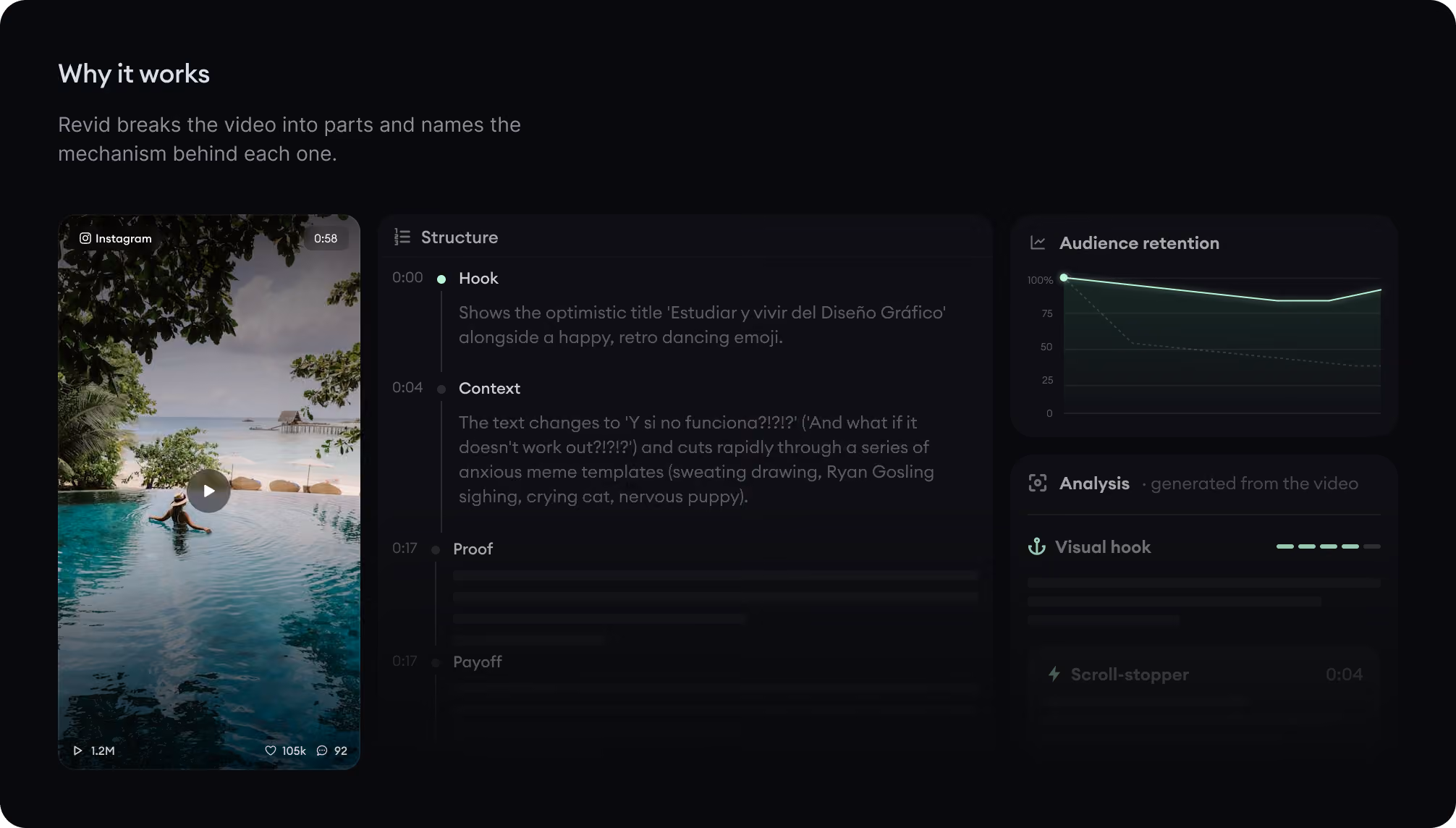Click the Audience retention heading
The height and width of the screenshot is (828, 1456).
click(x=1139, y=243)
